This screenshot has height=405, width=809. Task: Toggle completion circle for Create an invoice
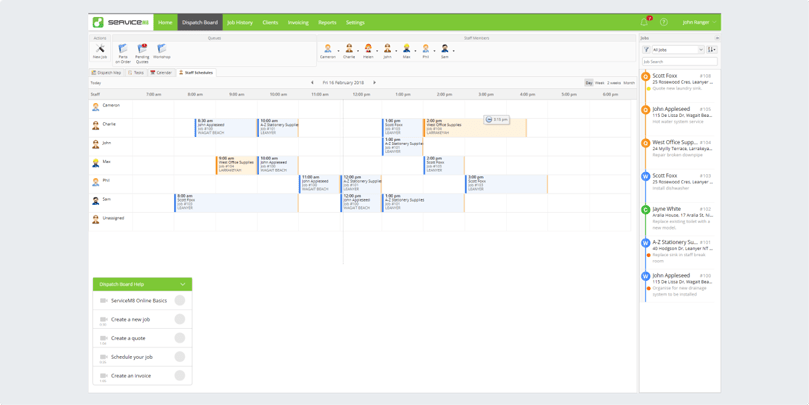click(x=180, y=376)
